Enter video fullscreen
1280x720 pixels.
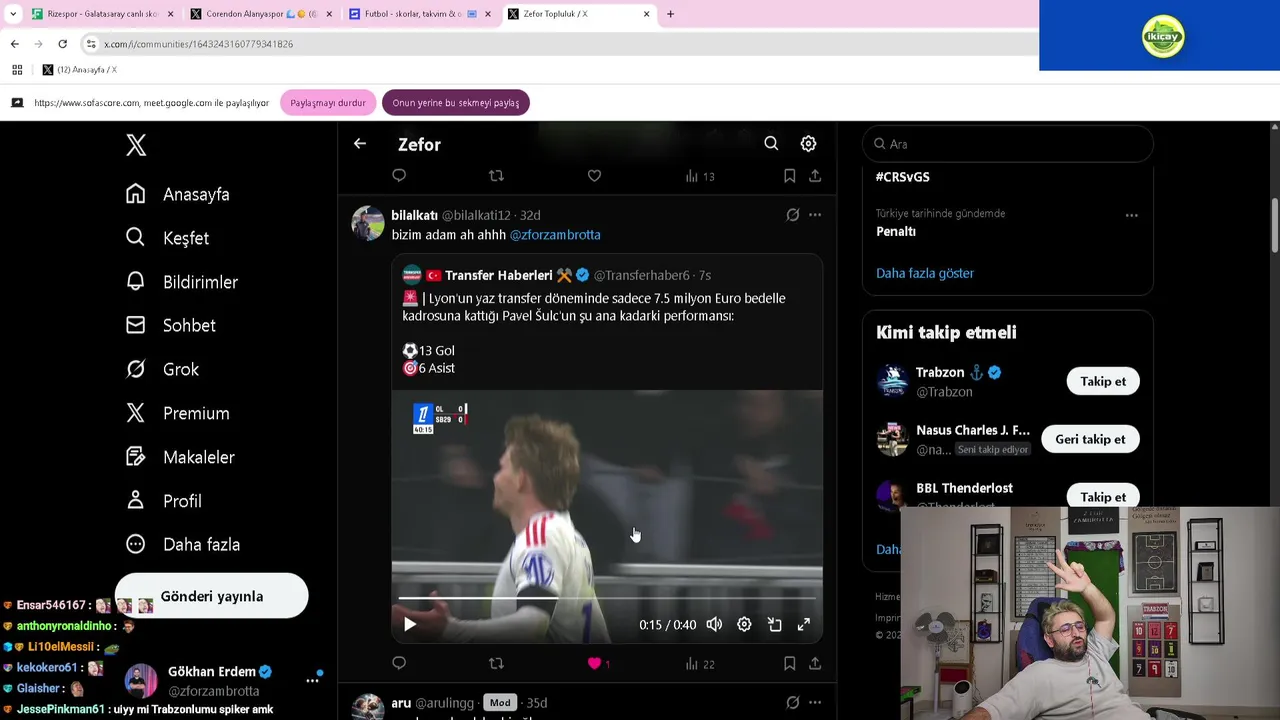click(804, 624)
